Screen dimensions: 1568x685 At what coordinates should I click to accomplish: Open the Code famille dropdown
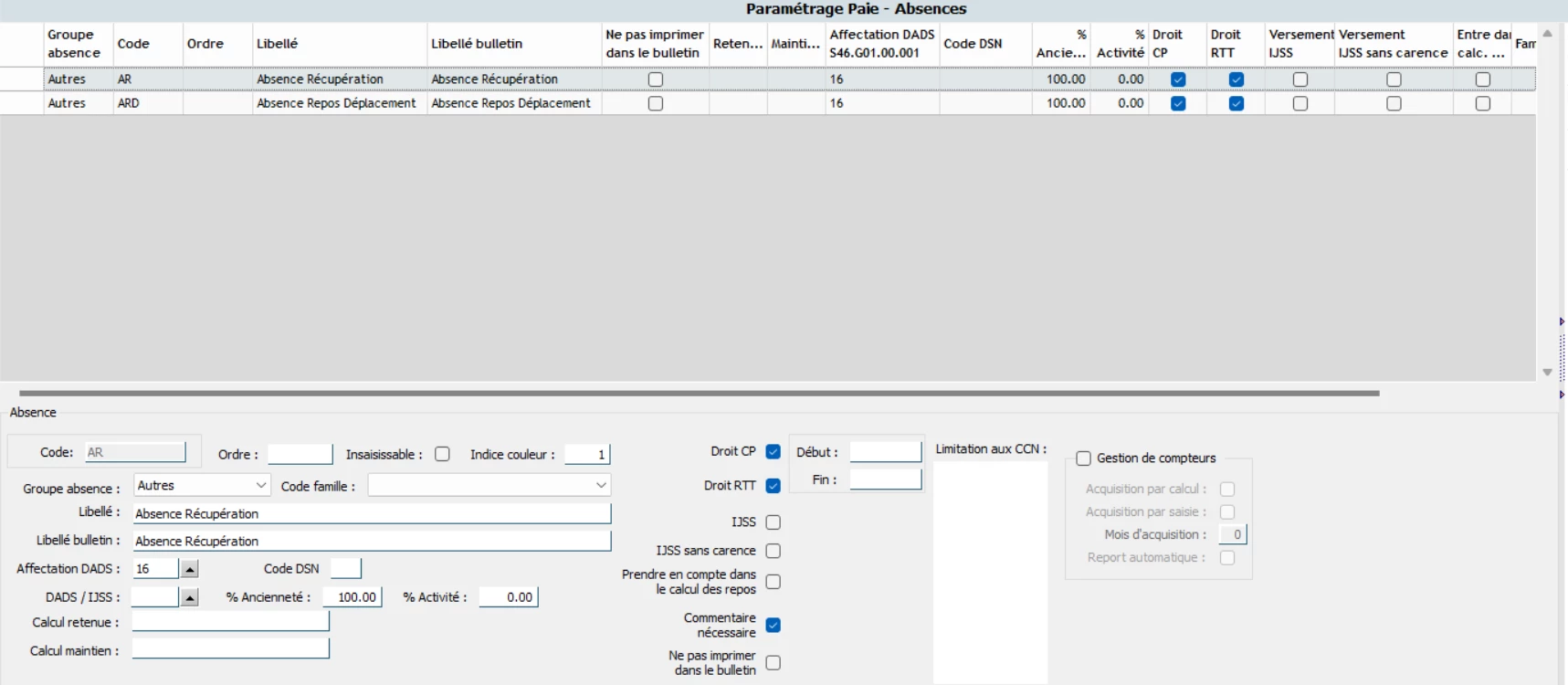click(489, 485)
